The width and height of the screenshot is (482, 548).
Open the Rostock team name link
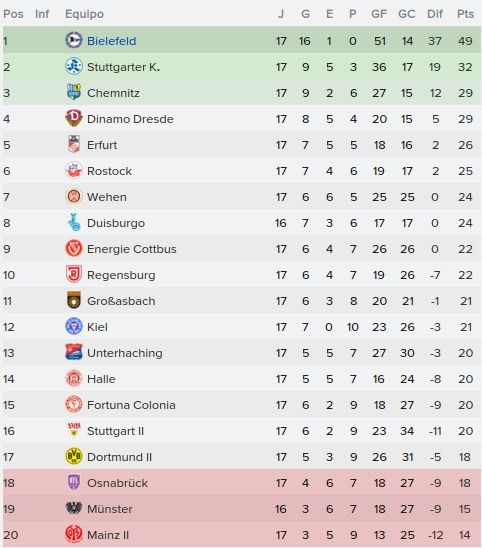[x=109, y=171]
